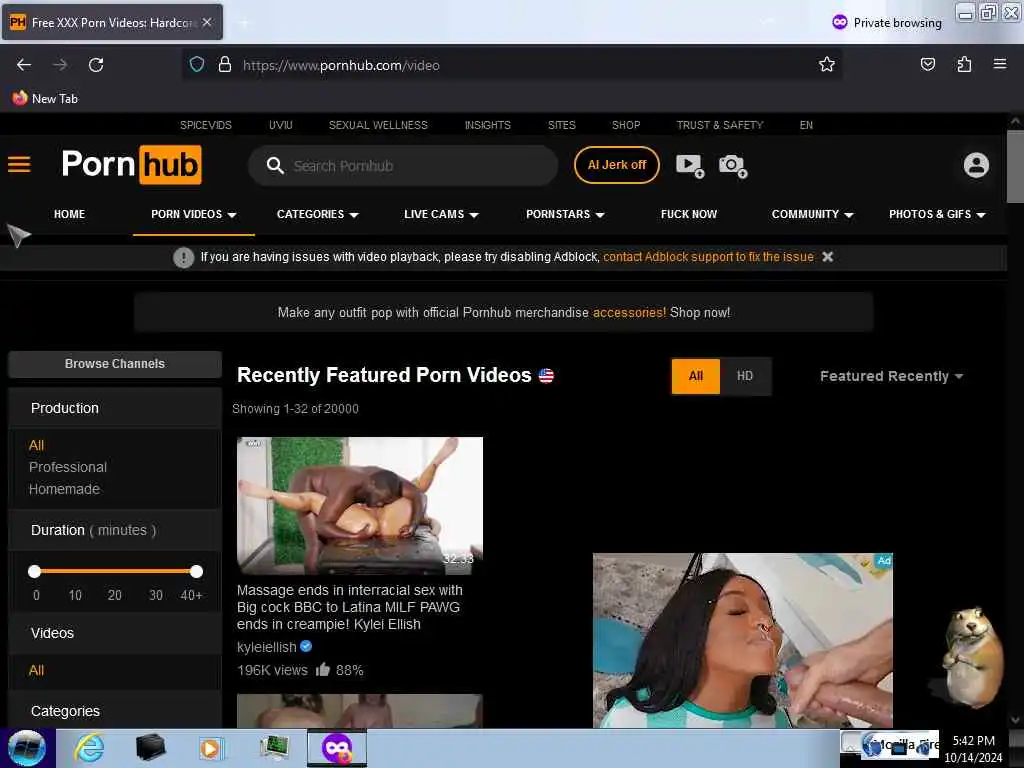The width and height of the screenshot is (1024, 768).
Task: Open the tracking protection shield icon
Action: point(197,65)
